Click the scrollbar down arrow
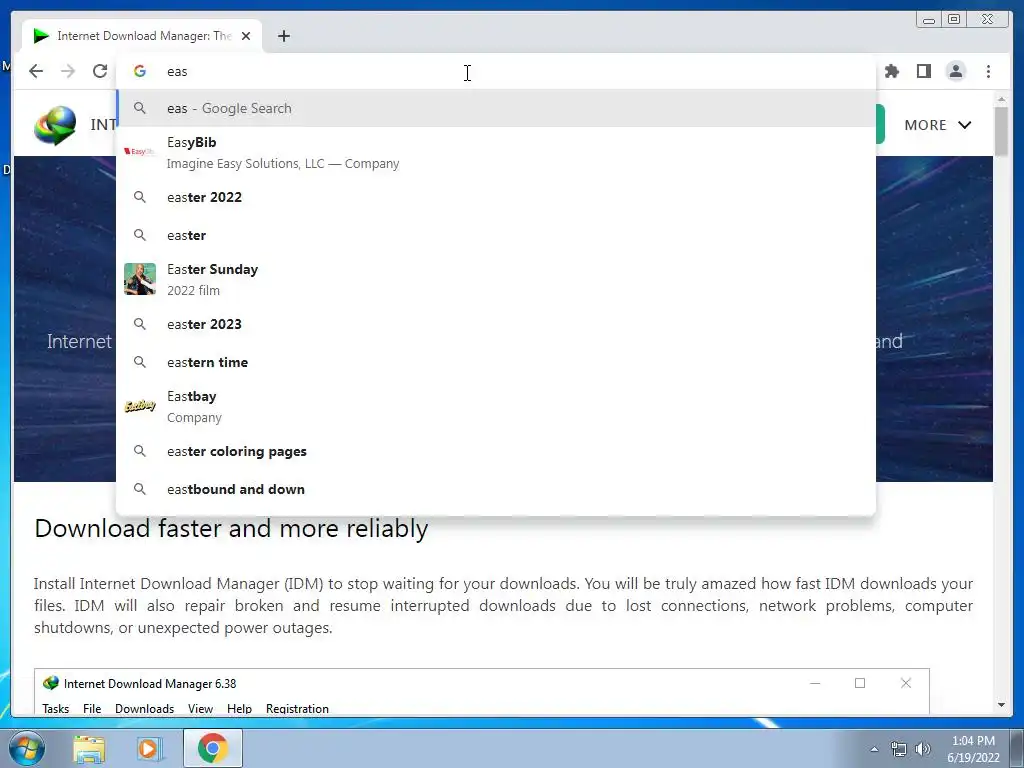 1001,705
